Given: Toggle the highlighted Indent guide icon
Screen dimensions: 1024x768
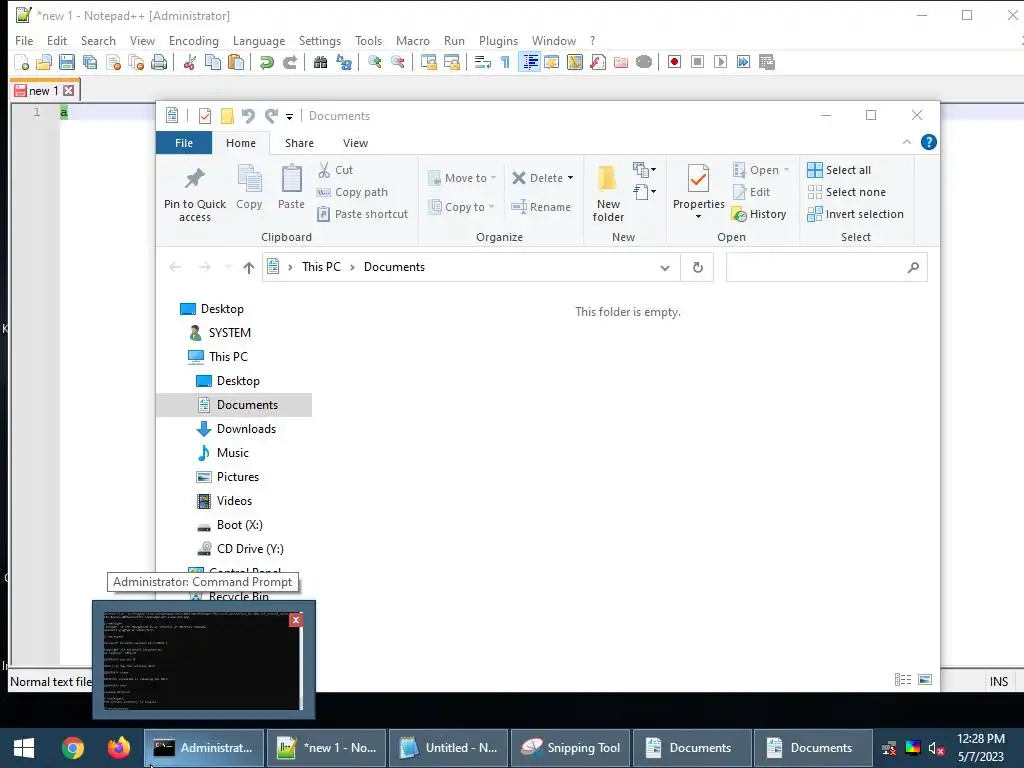Looking at the screenshot, I should [530, 62].
